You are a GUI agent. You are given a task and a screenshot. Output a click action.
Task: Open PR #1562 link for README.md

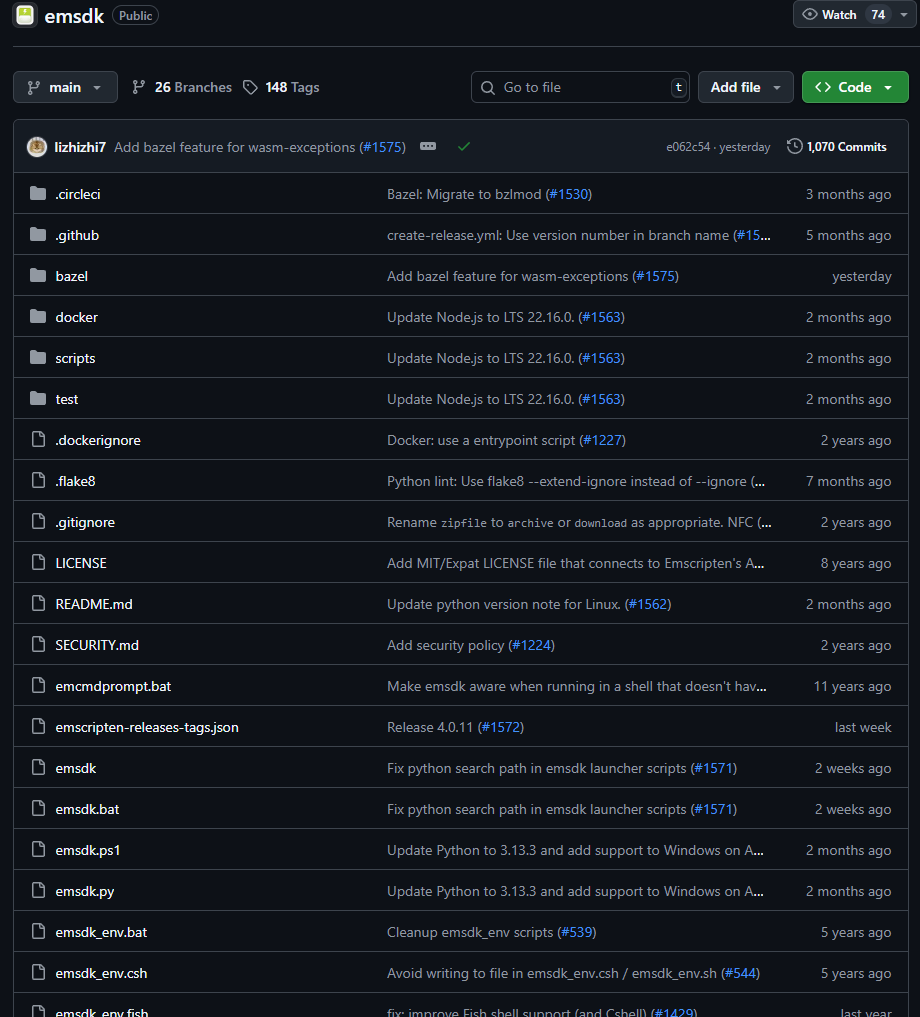pos(648,604)
